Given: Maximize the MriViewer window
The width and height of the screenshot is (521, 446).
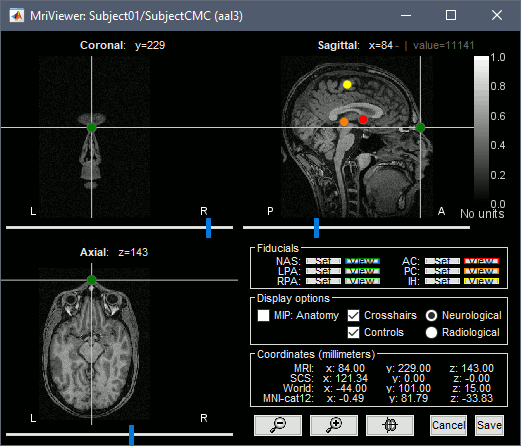Looking at the screenshot, I should click(451, 15).
